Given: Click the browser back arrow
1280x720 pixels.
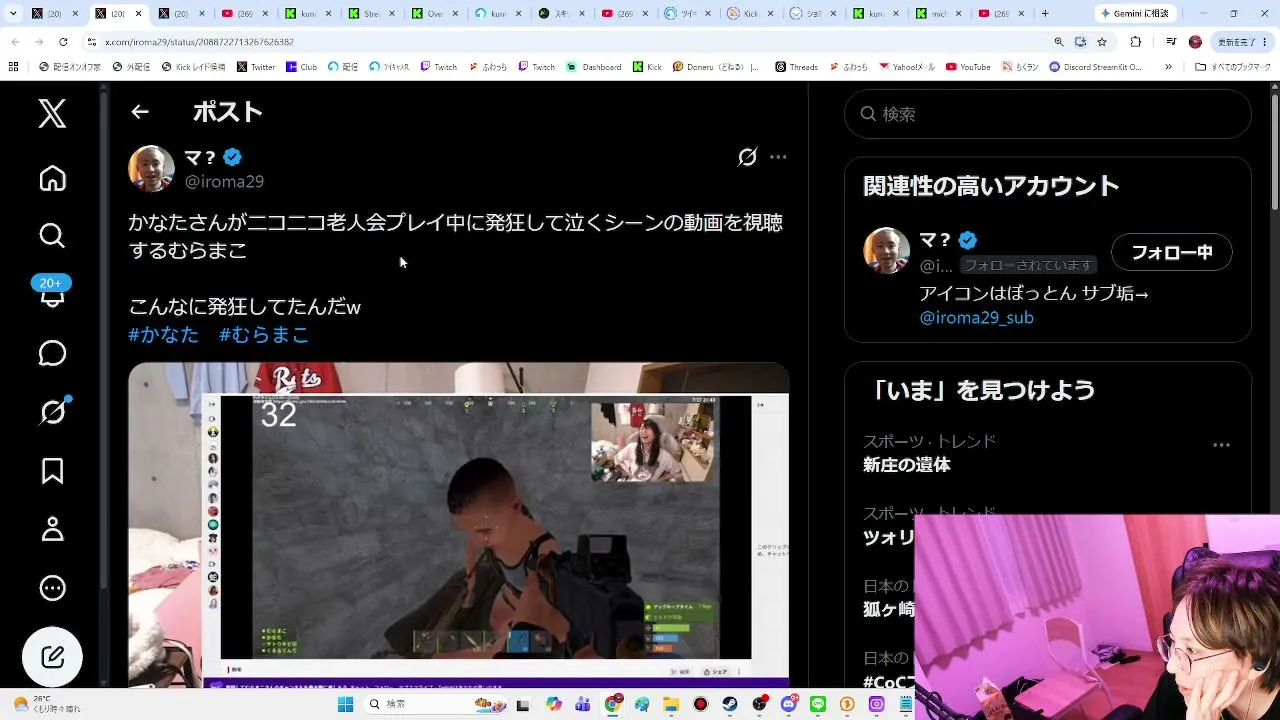Looking at the screenshot, I should coord(15,42).
